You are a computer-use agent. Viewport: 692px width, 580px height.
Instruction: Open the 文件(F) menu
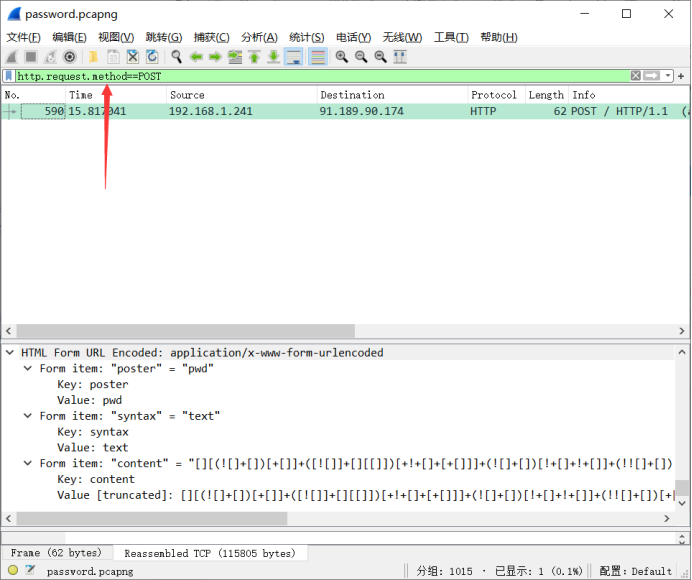23,38
